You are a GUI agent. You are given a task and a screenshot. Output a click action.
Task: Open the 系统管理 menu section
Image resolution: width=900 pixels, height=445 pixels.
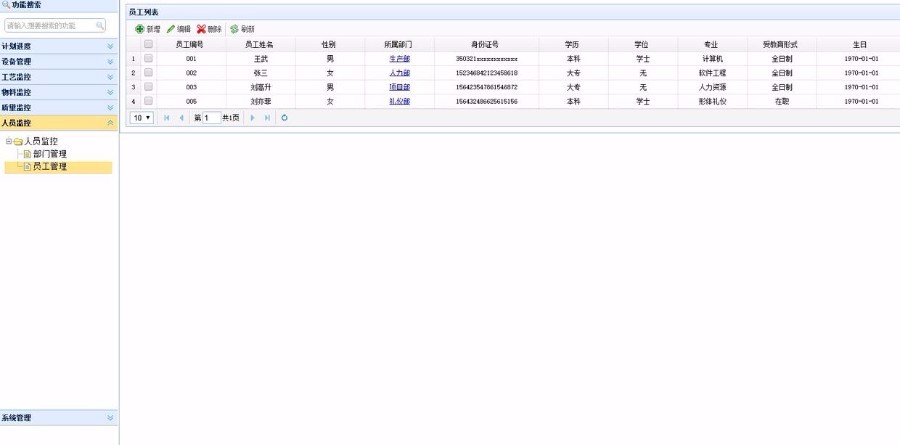(x=59, y=418)
